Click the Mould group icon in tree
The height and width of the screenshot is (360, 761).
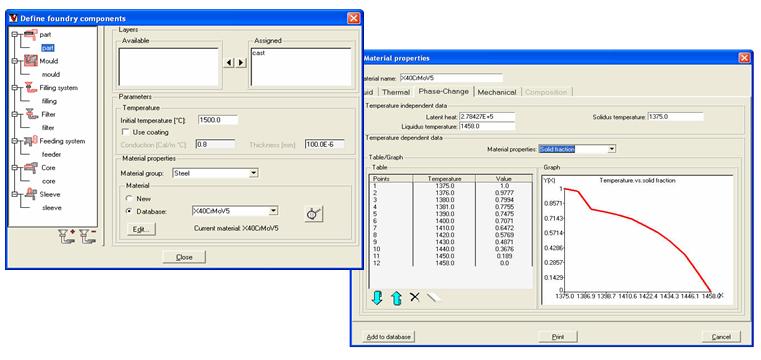(31, 61)
